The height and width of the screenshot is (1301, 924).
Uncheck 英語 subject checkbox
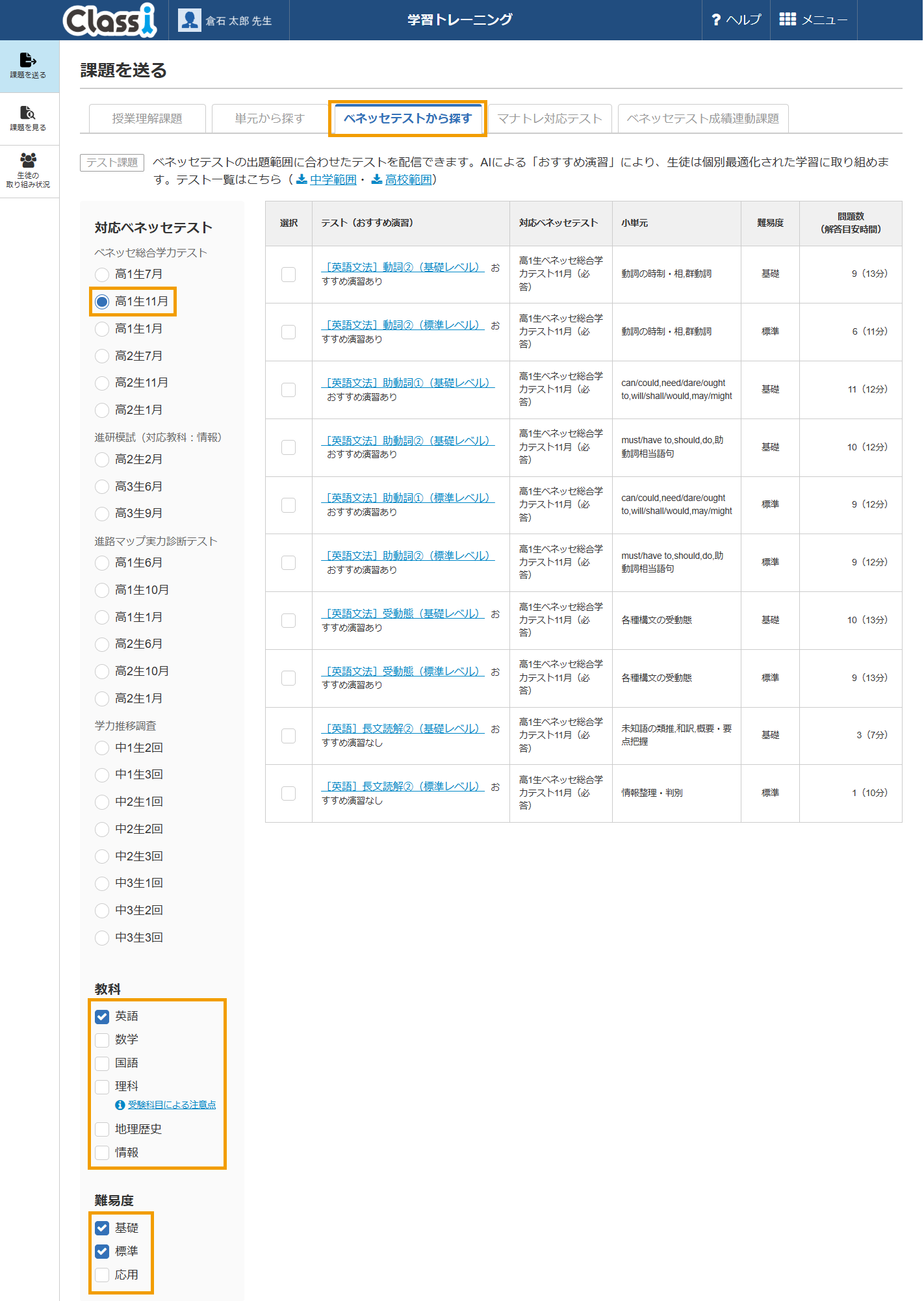[102, 1016]
